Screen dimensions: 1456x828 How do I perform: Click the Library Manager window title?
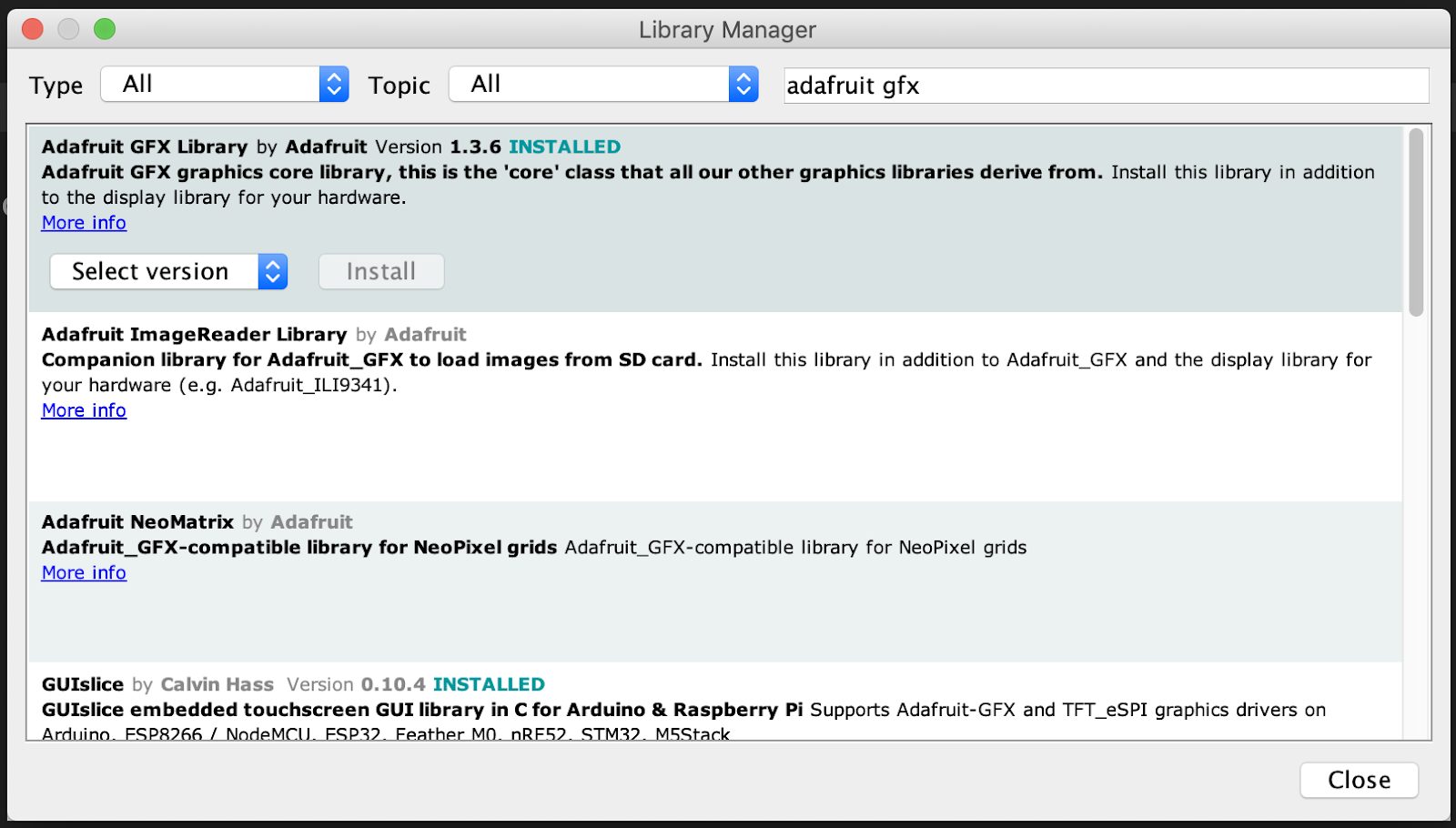[727, 30]
